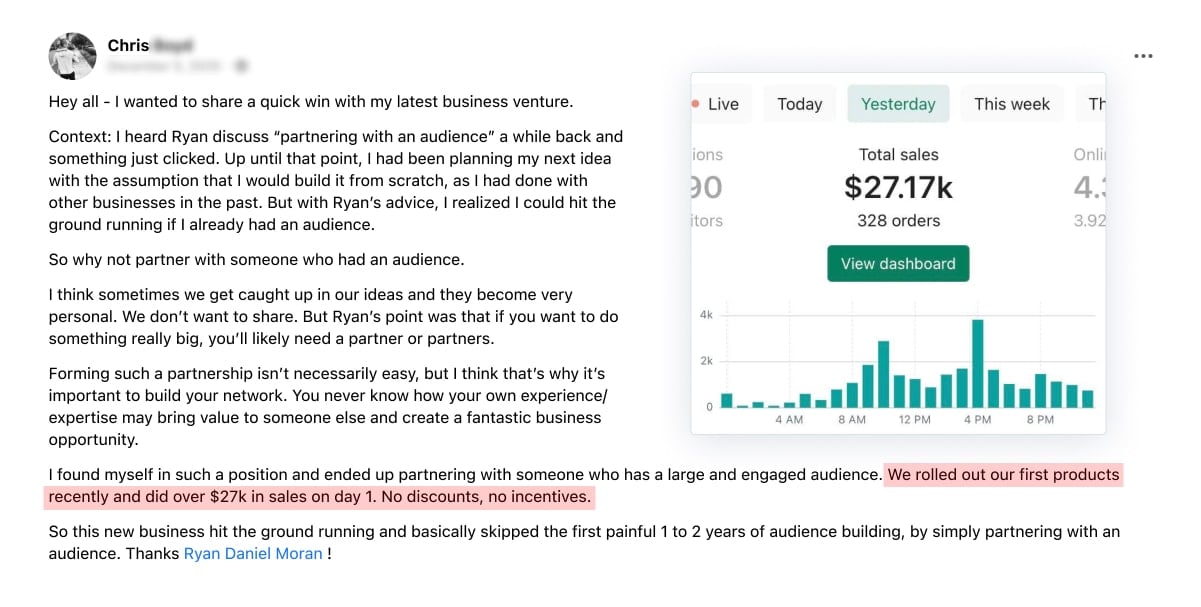Click the 8 PM axis label

click(1039, 420)
